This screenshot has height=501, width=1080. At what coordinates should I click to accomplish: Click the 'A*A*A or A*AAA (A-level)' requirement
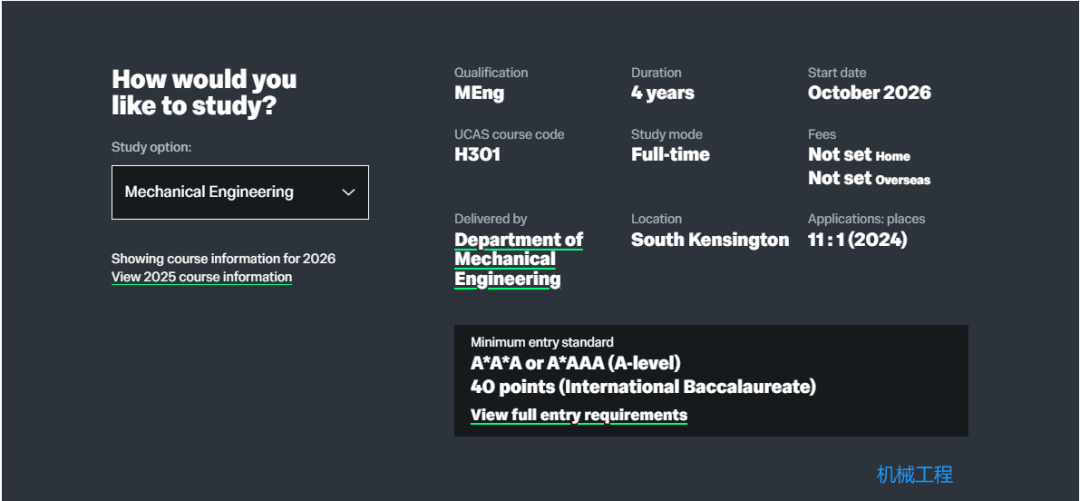point(576,363)
